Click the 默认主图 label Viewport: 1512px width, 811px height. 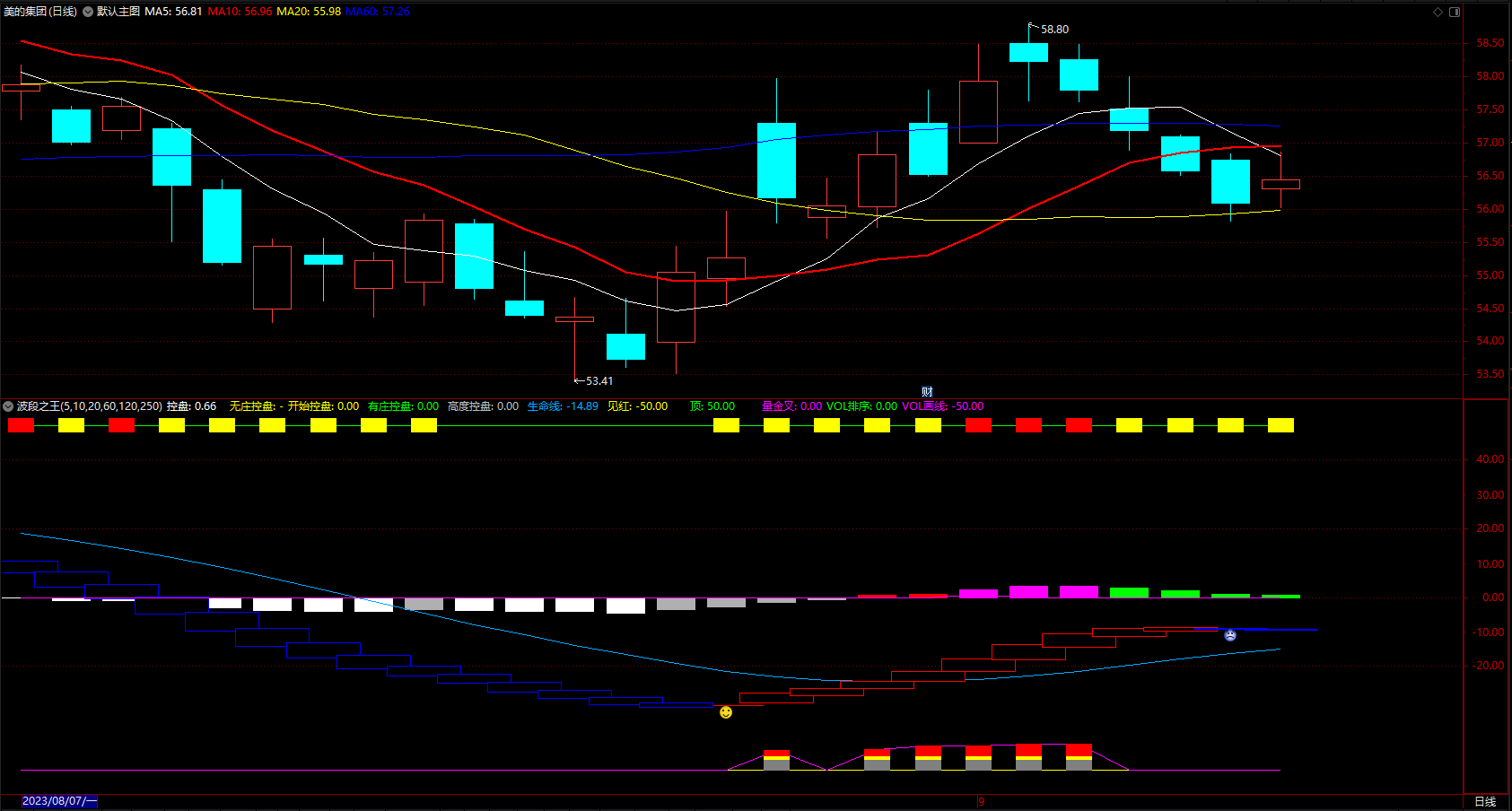[118, 12]
